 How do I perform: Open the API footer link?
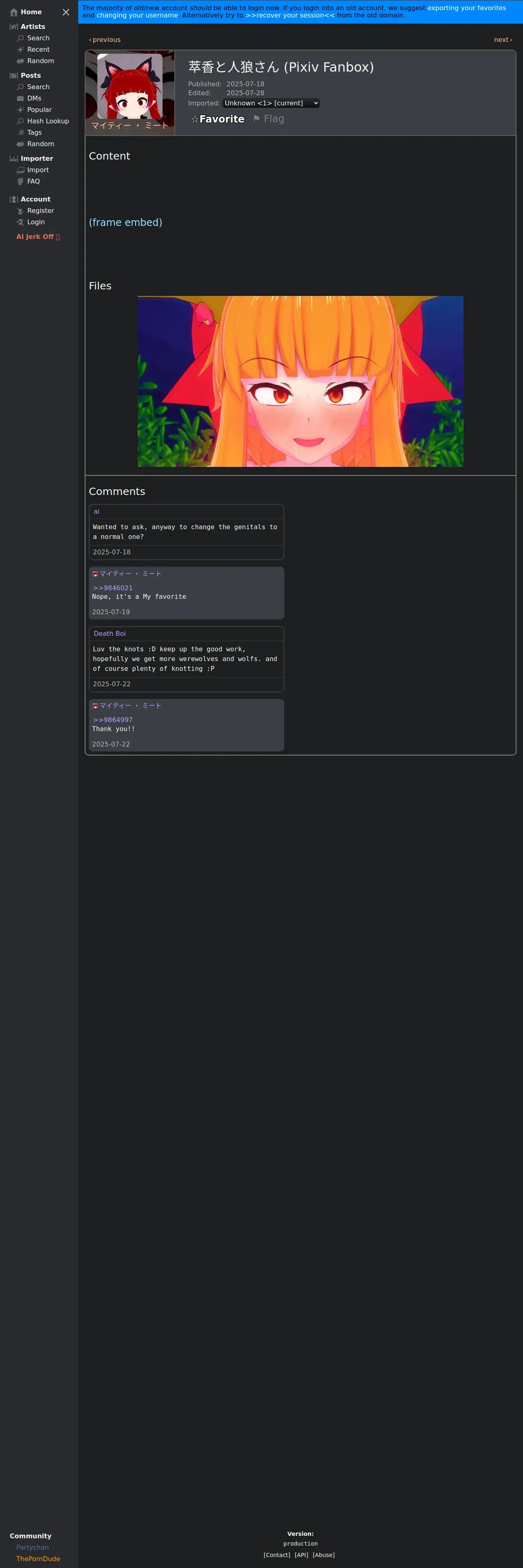click(301, 1555)
